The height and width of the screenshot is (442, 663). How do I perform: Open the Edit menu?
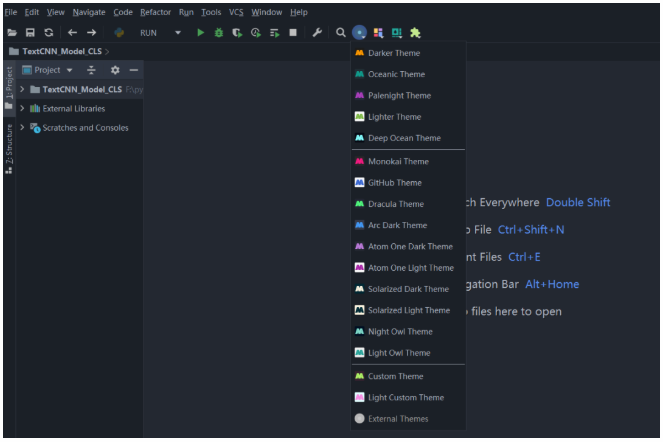(32, 12)
